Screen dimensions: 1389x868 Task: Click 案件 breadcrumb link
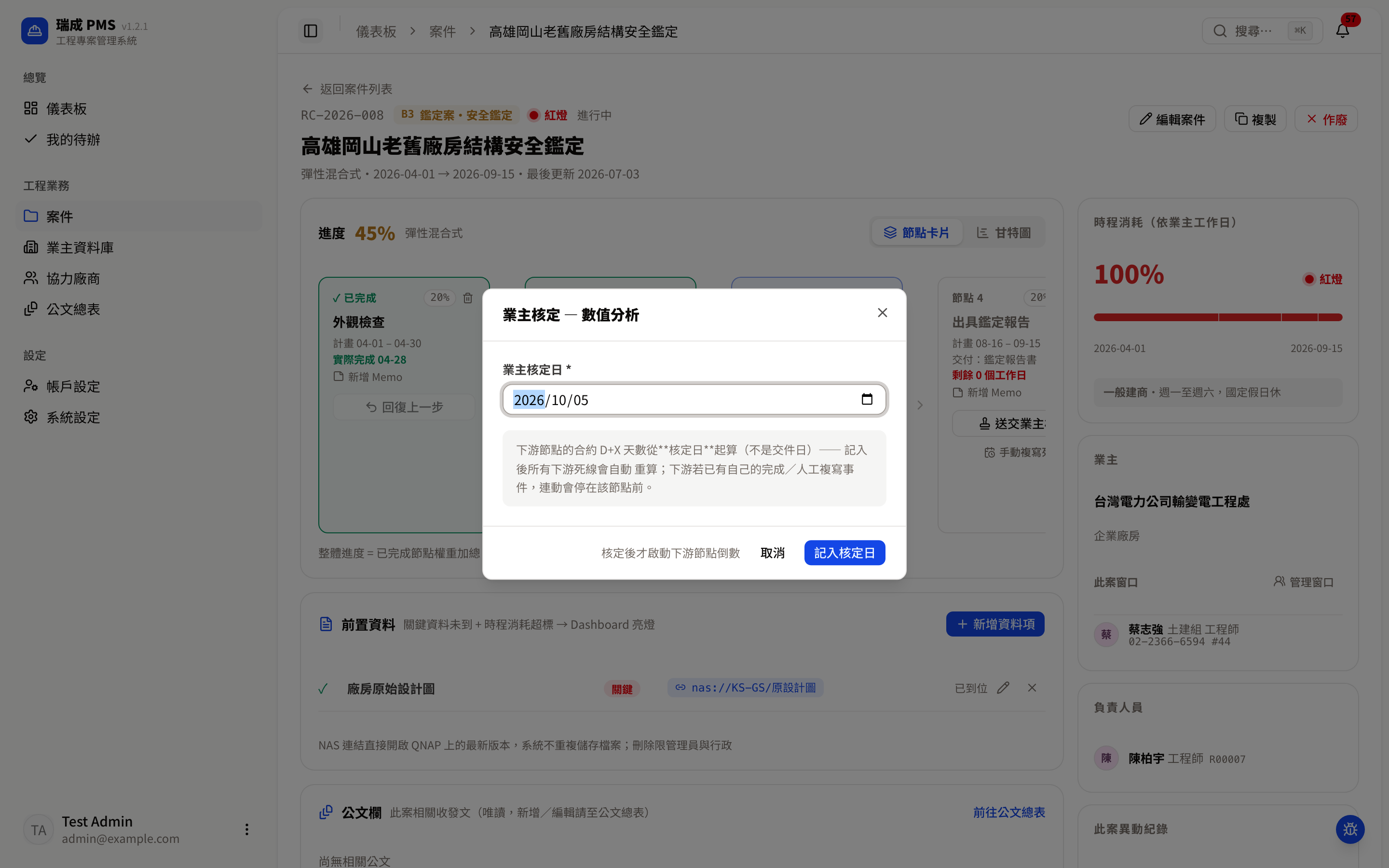coord(443,31)
